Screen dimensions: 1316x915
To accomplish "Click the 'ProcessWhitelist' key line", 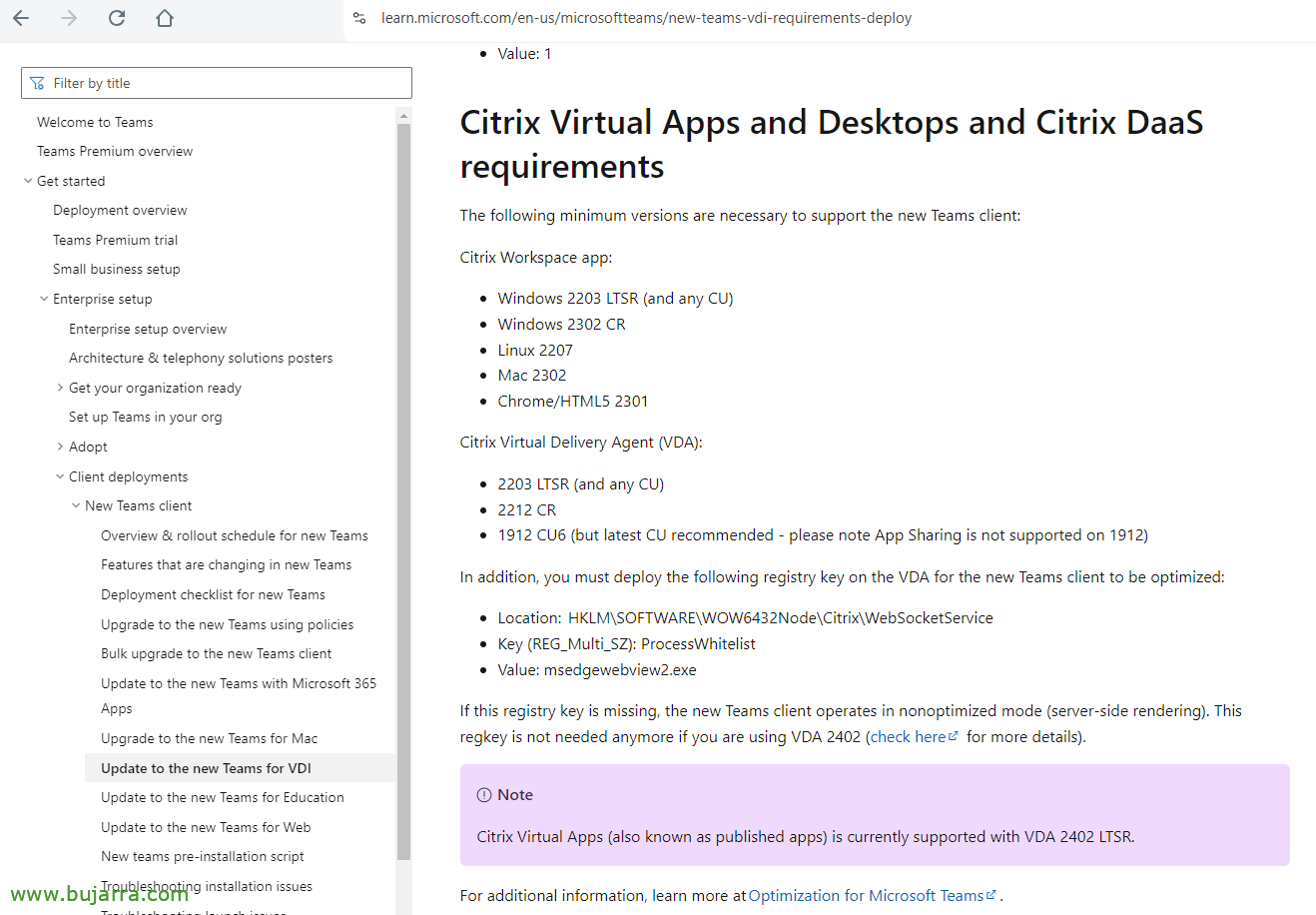I will point(627,643).
